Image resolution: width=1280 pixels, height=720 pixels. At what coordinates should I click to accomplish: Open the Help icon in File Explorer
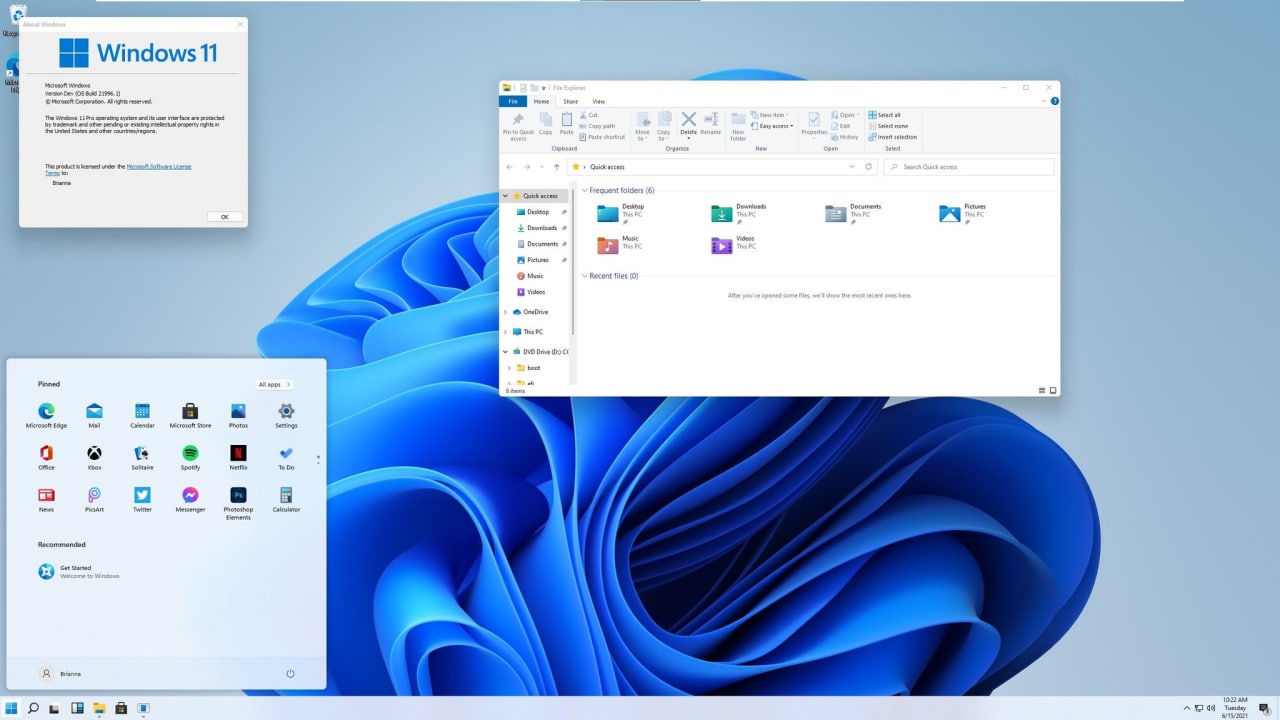pyautogui.click(x=1054, y=101)
